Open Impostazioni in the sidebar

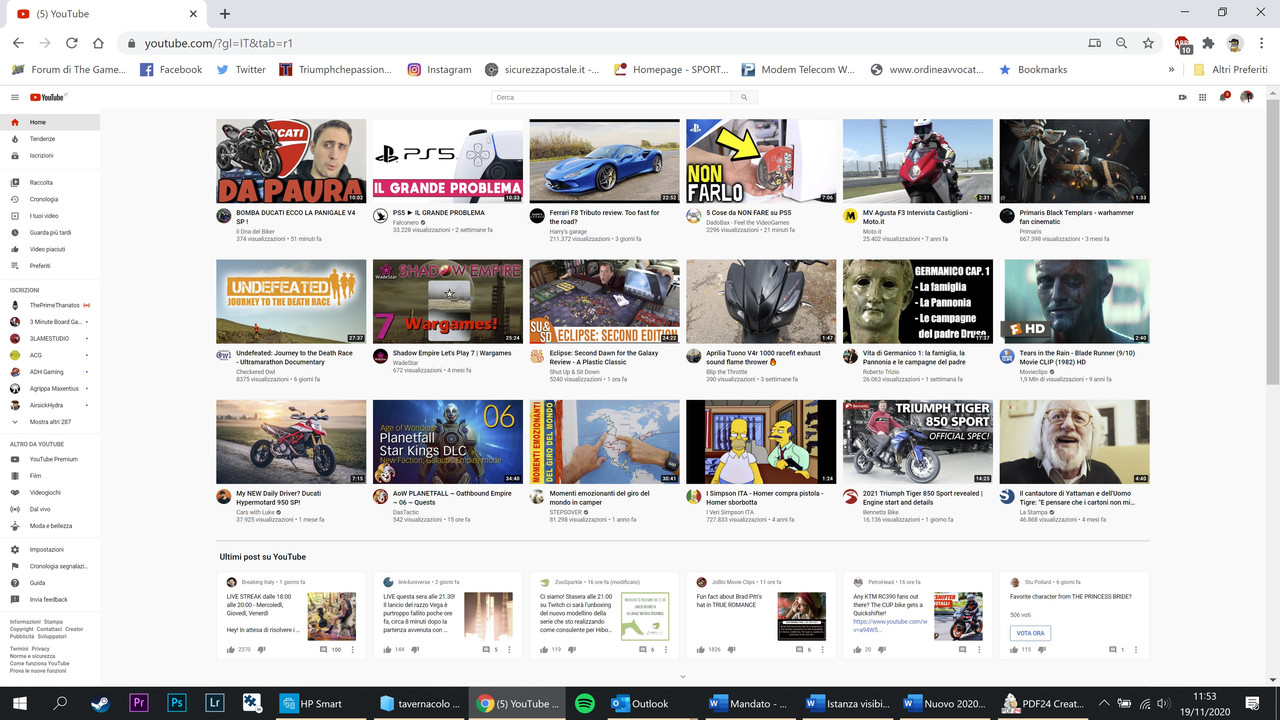tap(50, 549)
